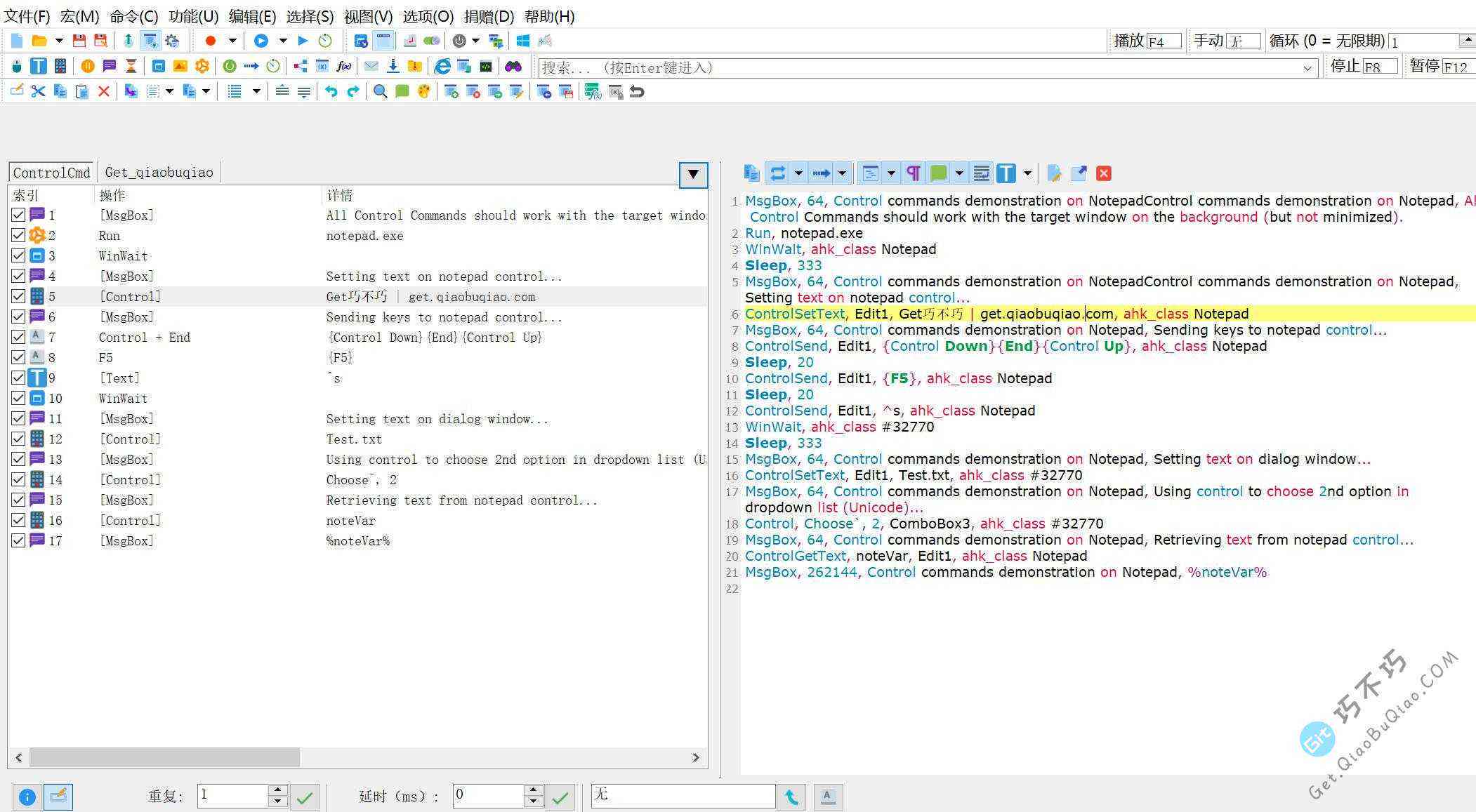
Task: Open the 命令(C) menu
Action: pyautogui.click(x=133, y=16)
